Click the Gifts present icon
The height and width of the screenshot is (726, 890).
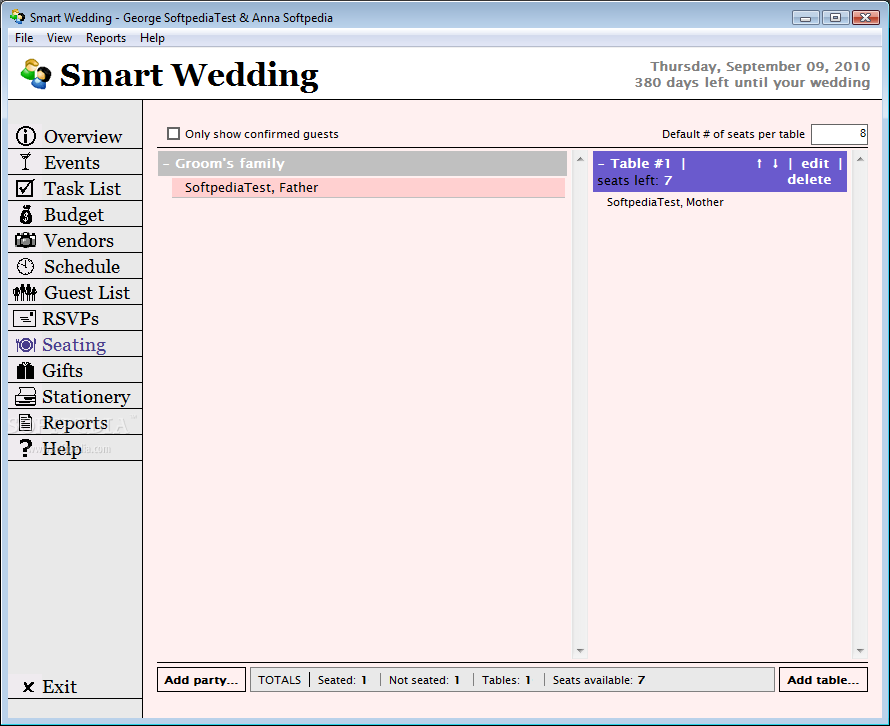[25, 370]
